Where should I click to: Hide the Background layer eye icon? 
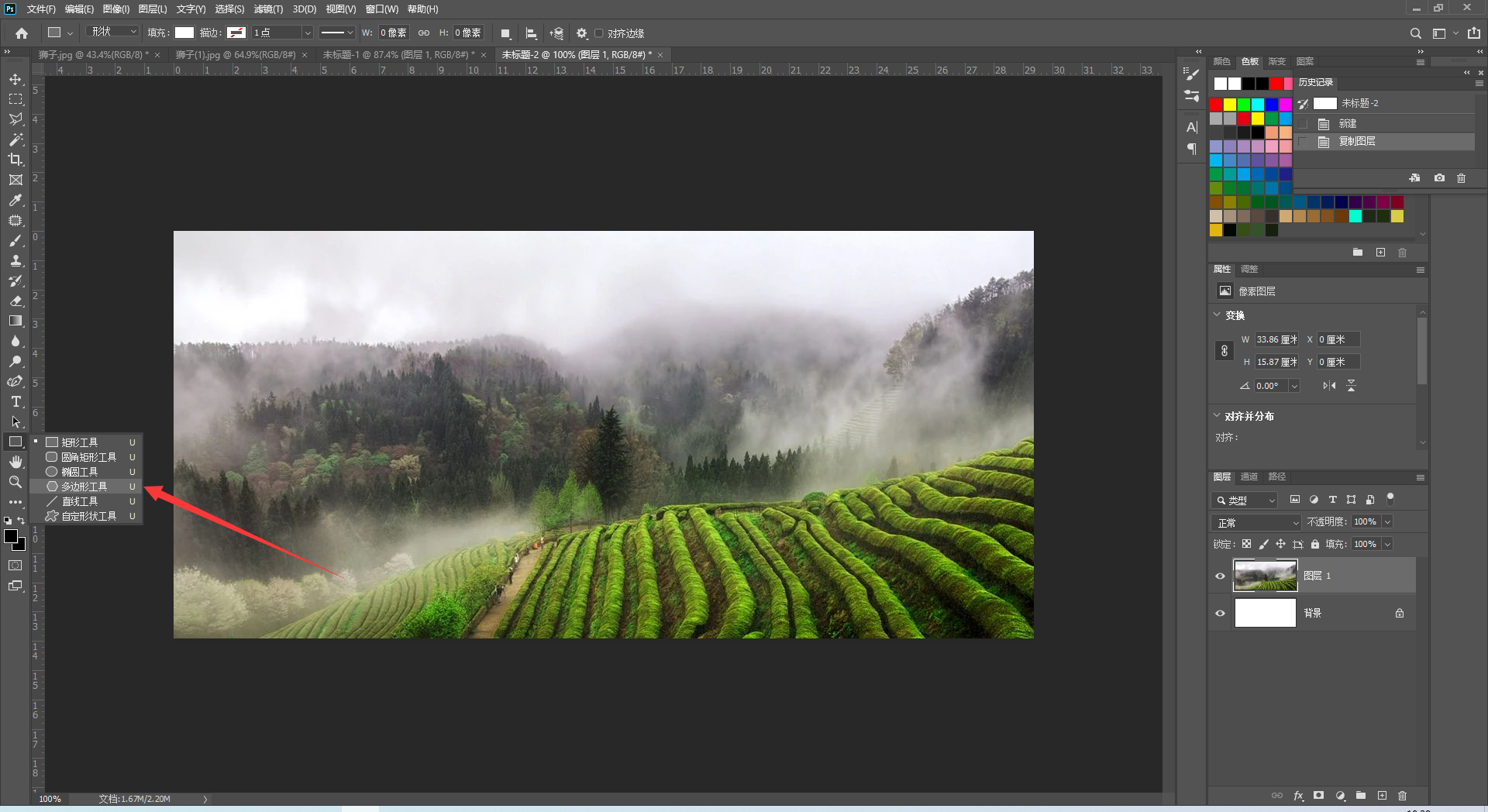(x=1220, y=613)
